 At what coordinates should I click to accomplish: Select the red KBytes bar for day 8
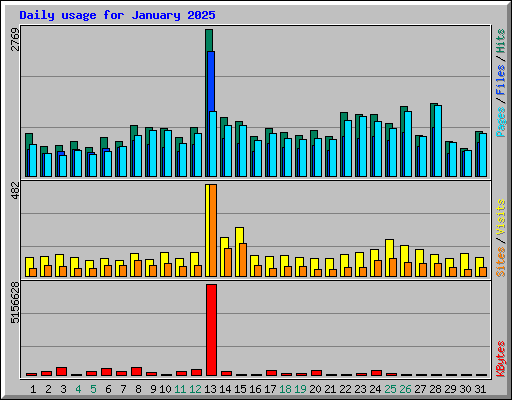coord(137,371)
